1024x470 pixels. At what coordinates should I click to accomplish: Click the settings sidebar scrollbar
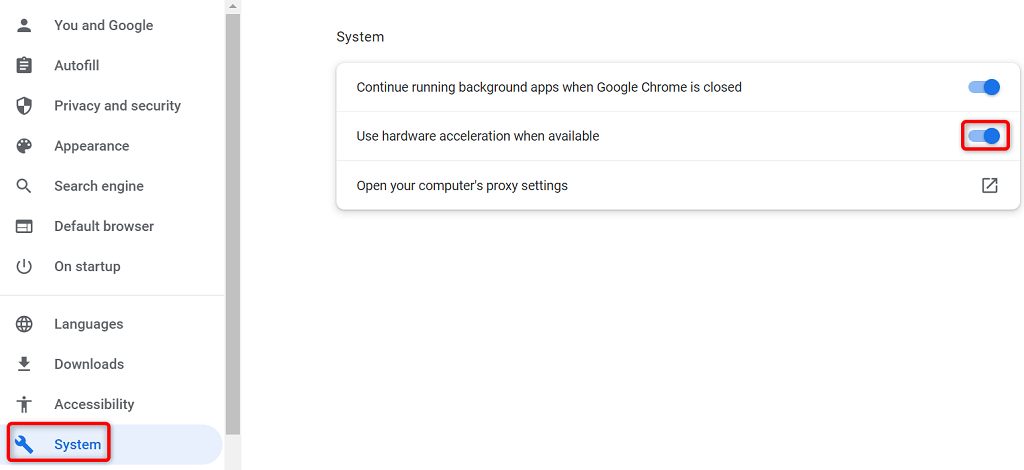pos(233,220)
